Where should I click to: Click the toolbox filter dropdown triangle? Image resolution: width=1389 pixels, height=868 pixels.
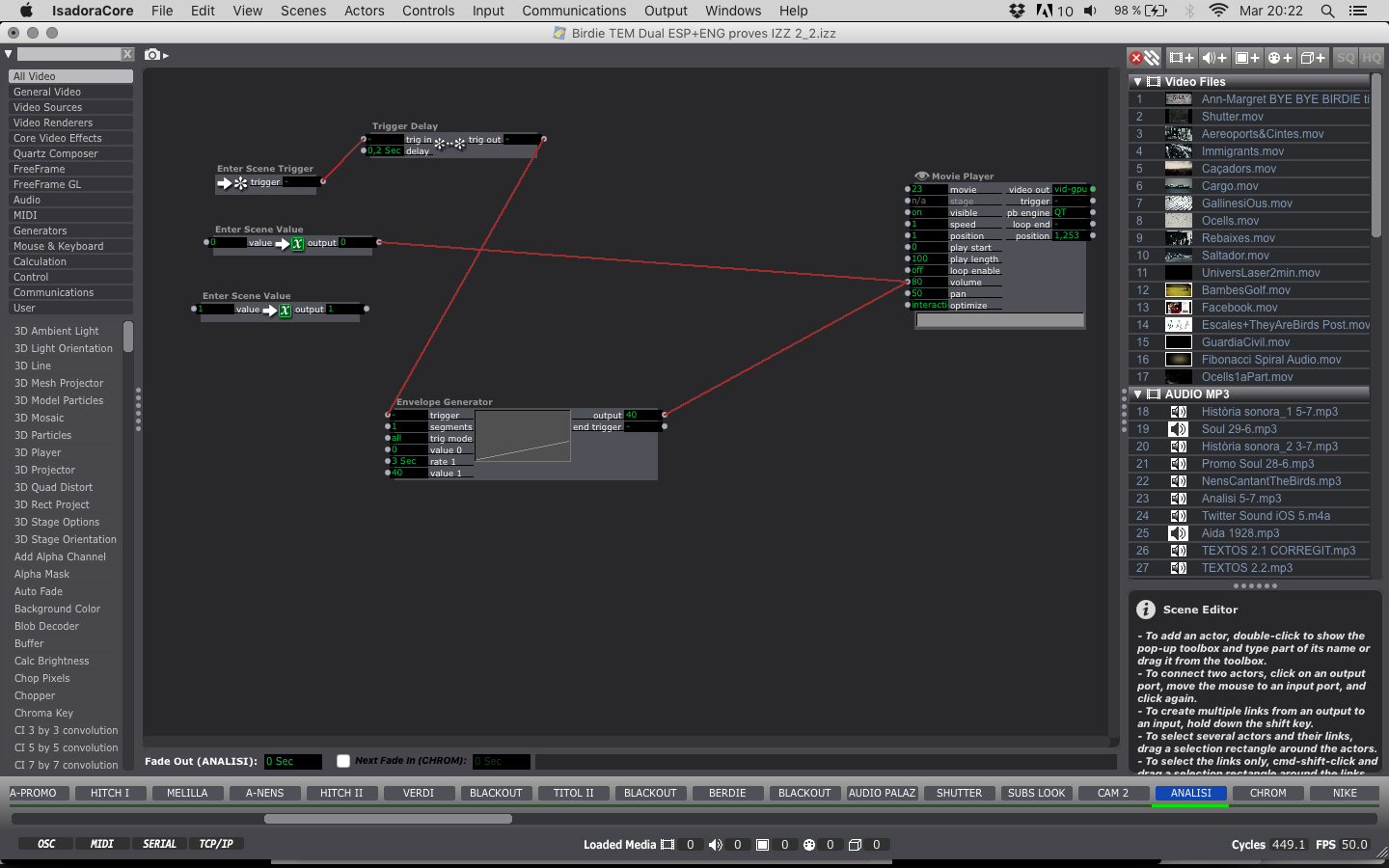point(9,54)
